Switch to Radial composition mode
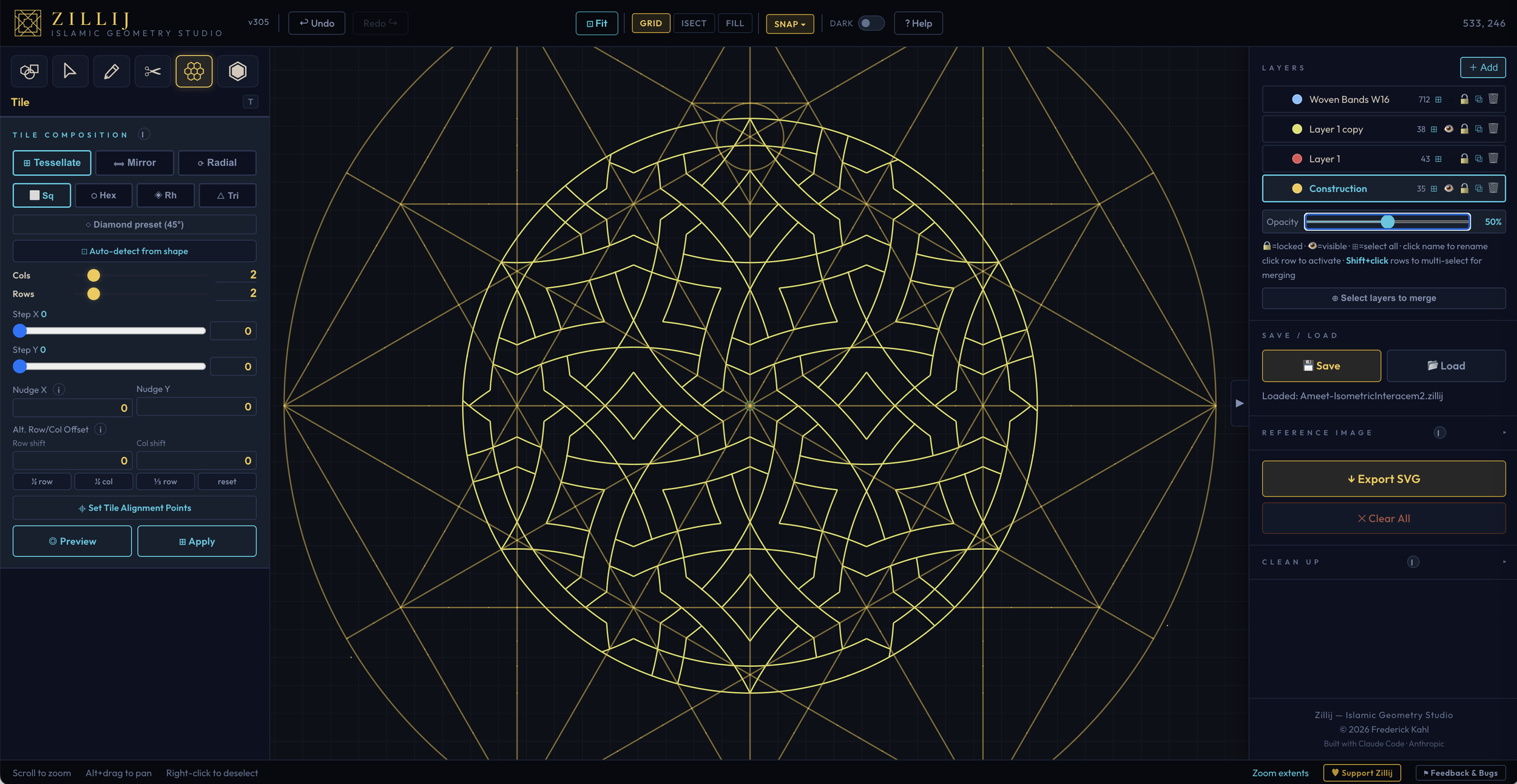Screen dimensions: 1517x784 pos(217,163)
